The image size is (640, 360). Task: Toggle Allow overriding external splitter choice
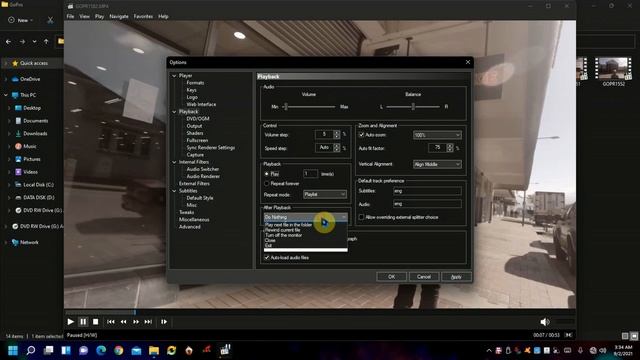point(361,217)
